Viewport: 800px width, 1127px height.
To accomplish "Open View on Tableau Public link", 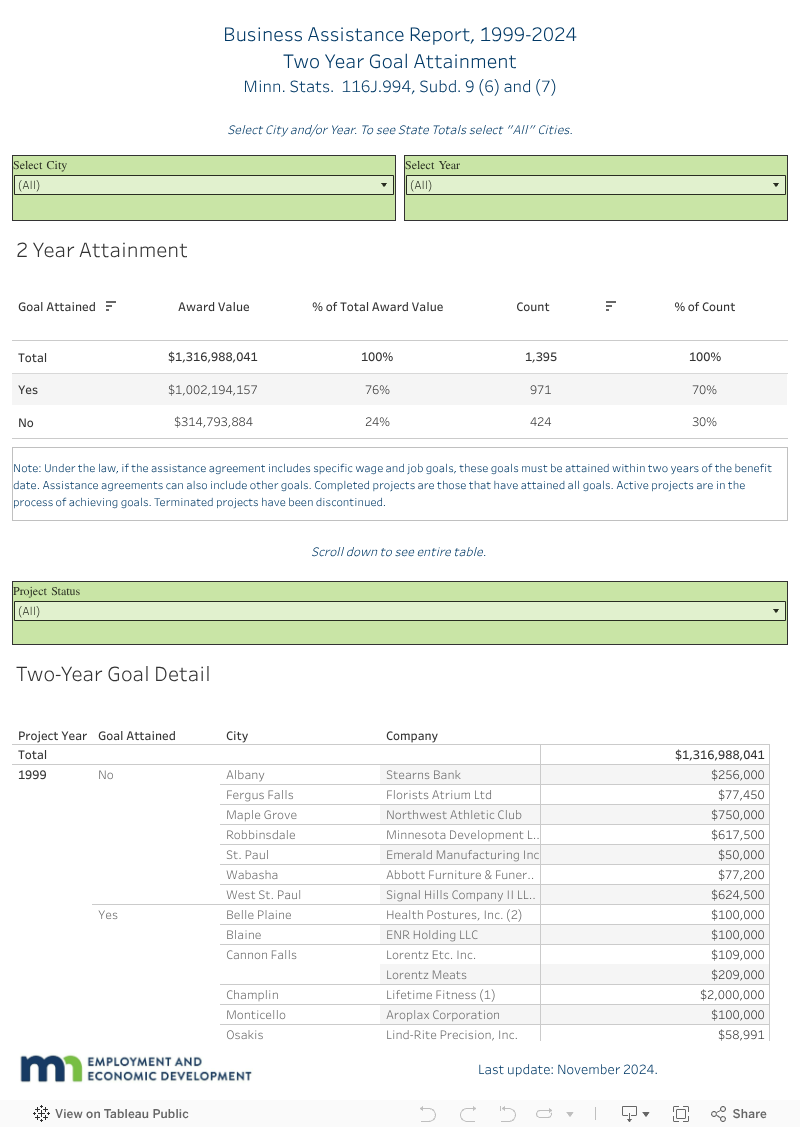I will 111,1114.
